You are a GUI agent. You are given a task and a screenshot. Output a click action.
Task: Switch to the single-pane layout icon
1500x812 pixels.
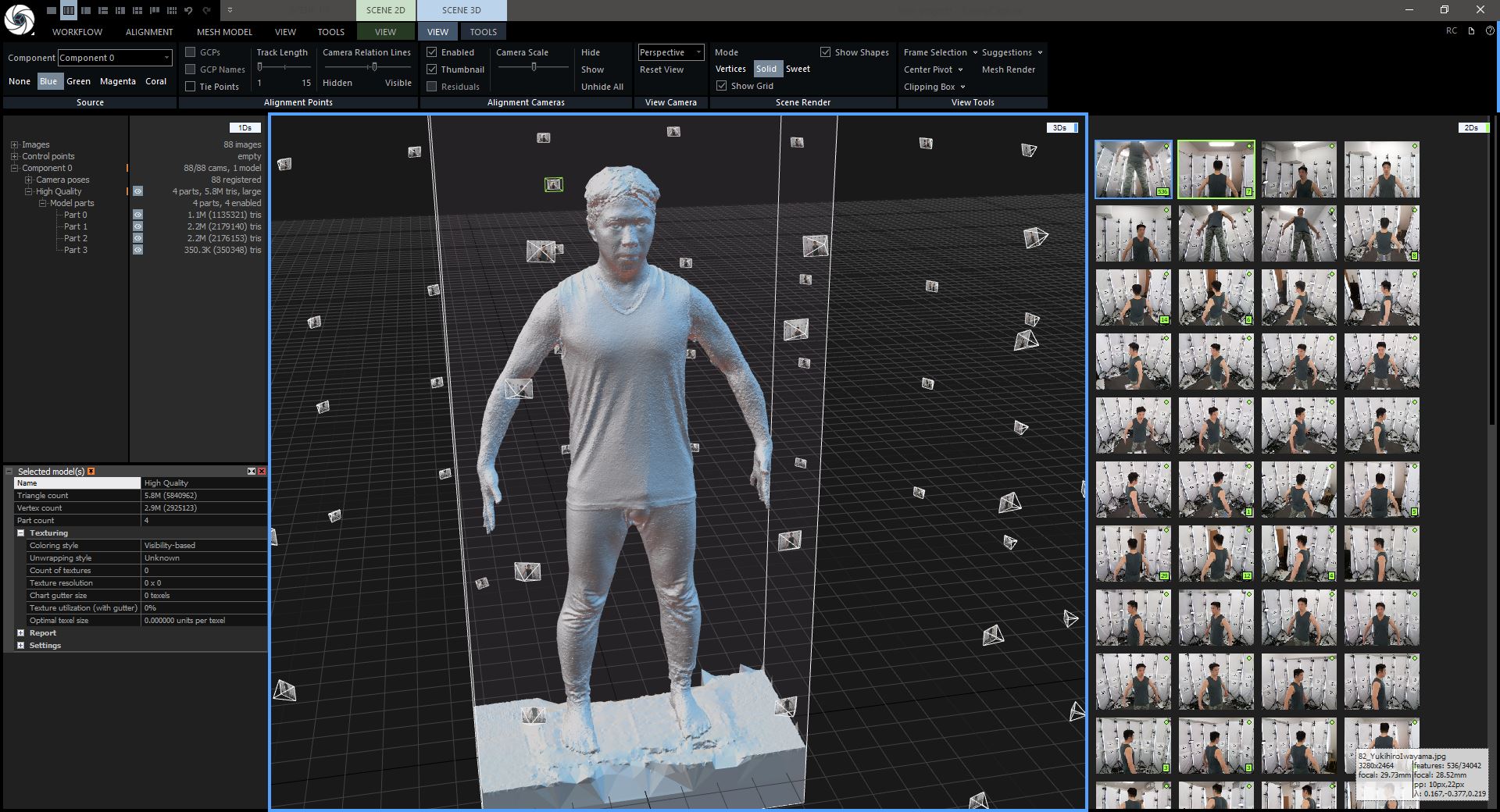pyautogui.click(x=51, y=11)
